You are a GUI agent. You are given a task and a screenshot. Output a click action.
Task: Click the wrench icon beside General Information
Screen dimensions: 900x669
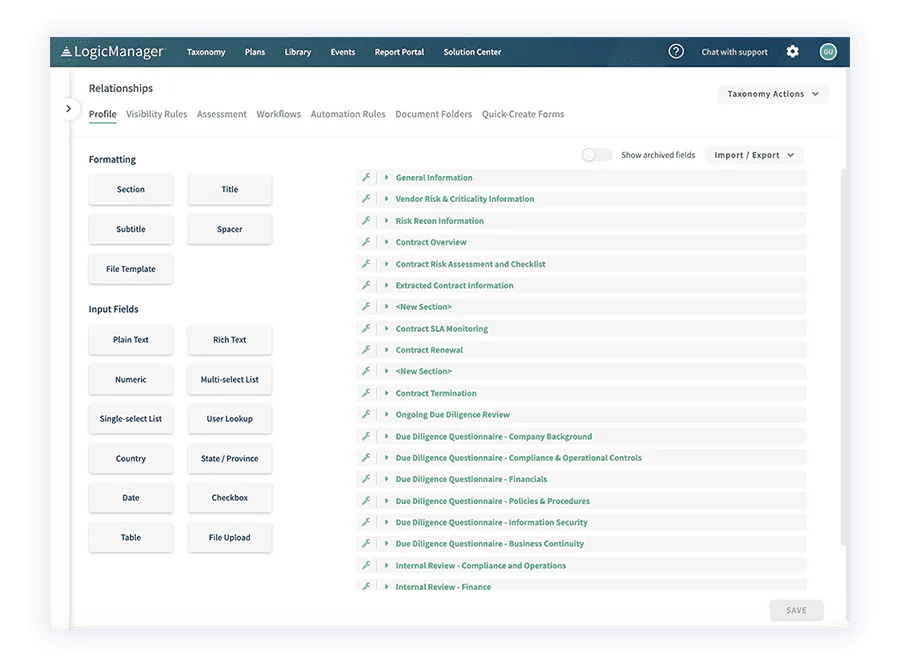coord(367,177)
